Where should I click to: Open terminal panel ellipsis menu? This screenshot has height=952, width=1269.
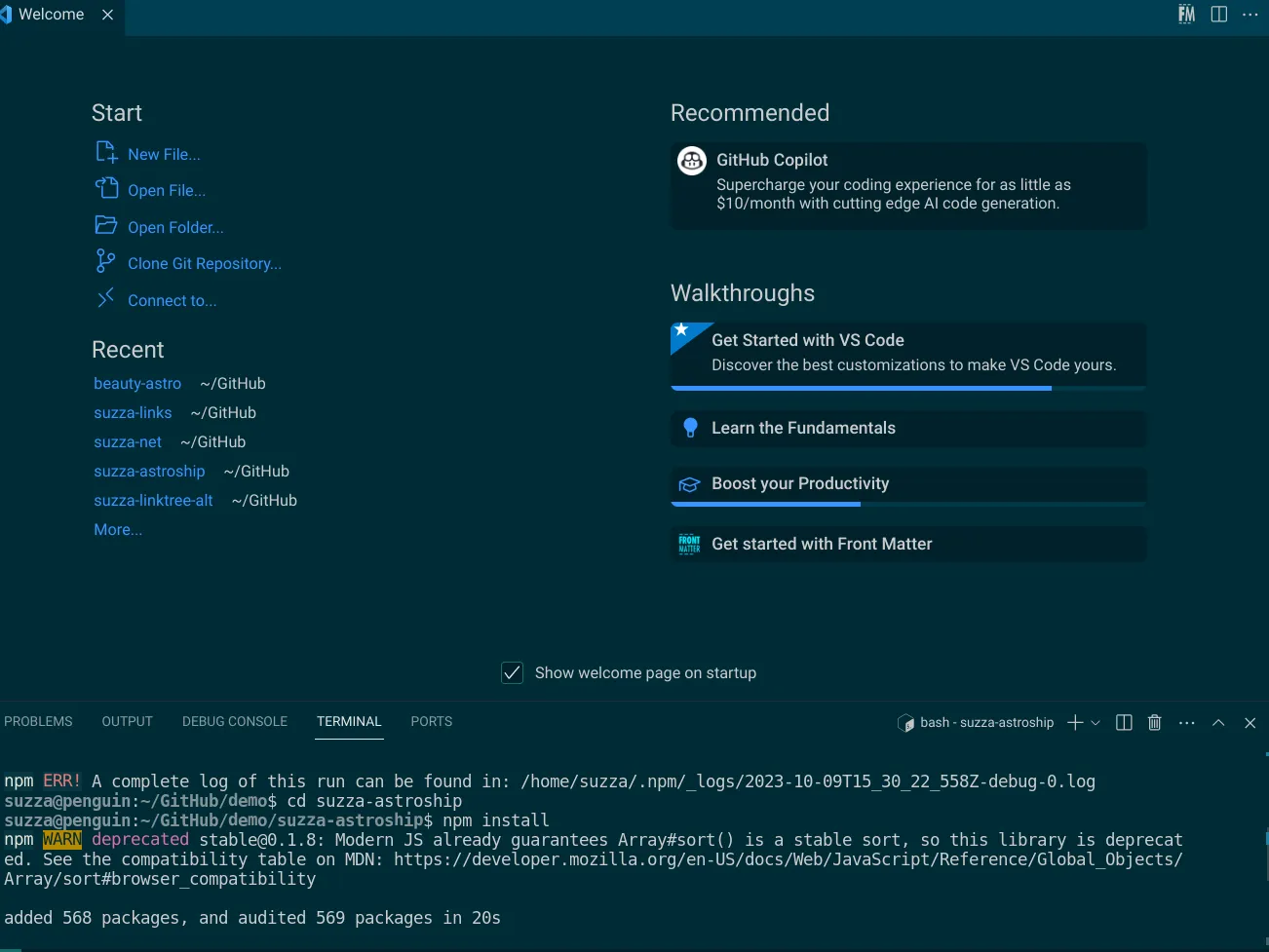[x=1186, y=723]
